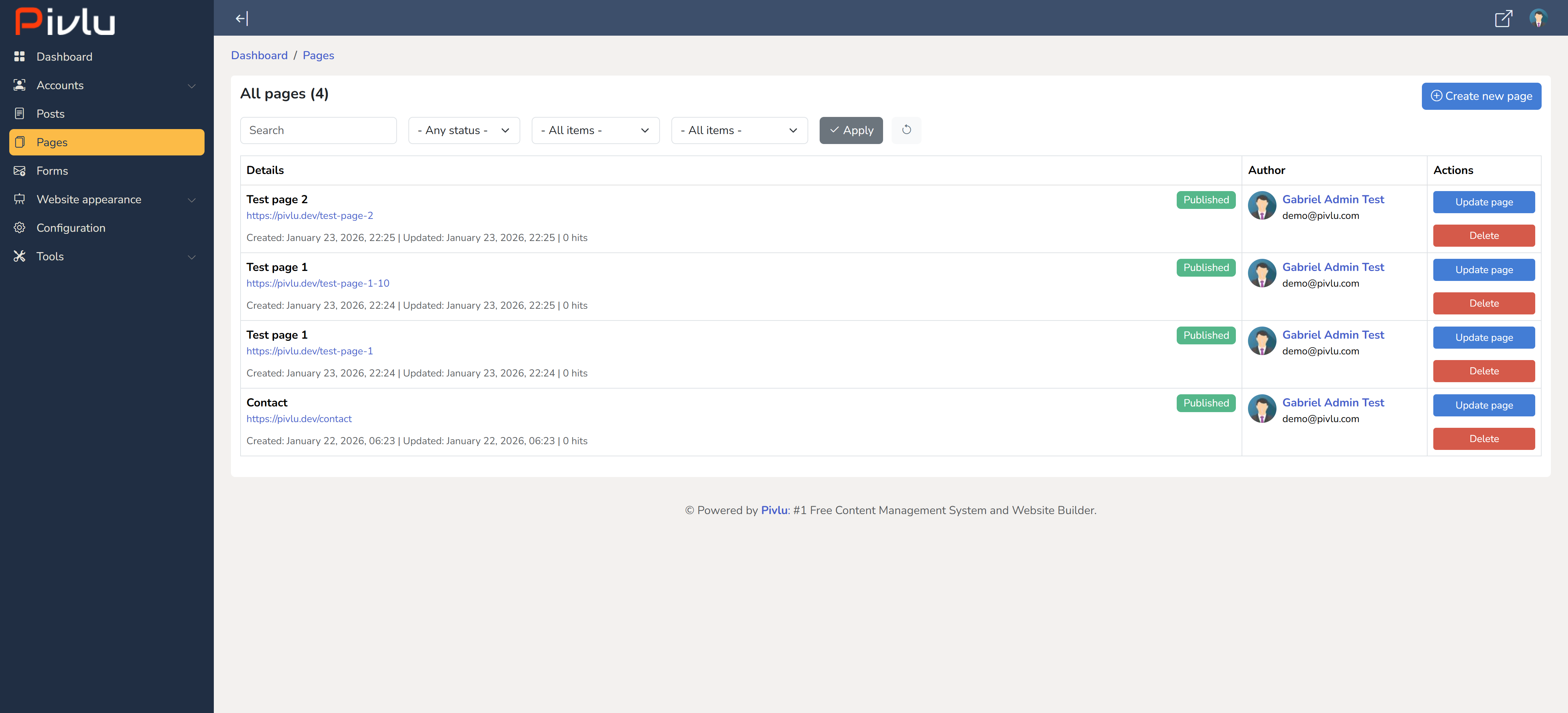Expand the Website appearance submenu
Viewport: 1568px width, 713px height.
point(192,200)
